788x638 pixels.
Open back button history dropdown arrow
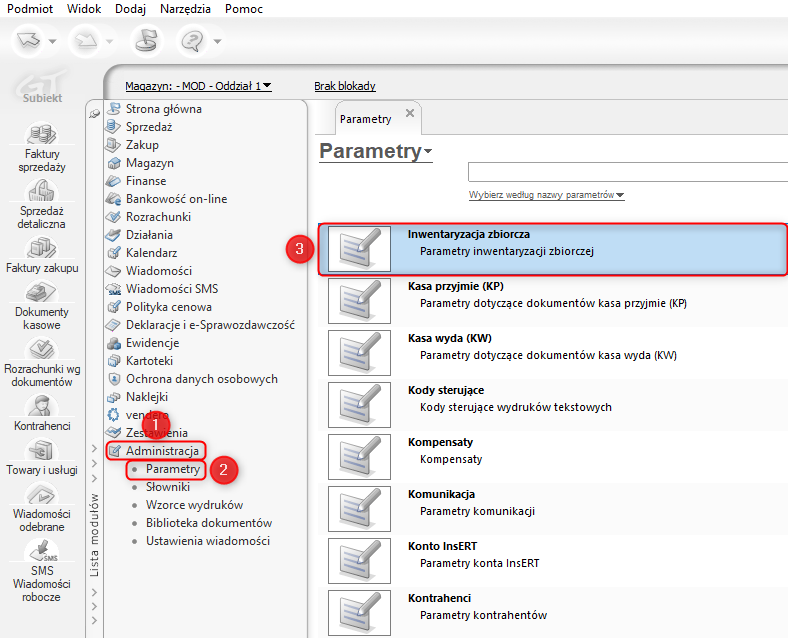click(52, 41)
